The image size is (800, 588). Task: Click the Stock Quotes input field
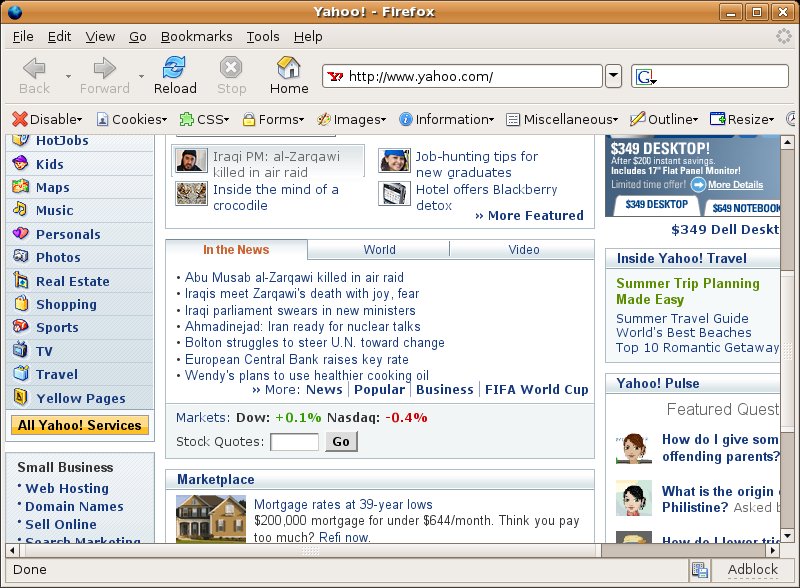point(294,442)
